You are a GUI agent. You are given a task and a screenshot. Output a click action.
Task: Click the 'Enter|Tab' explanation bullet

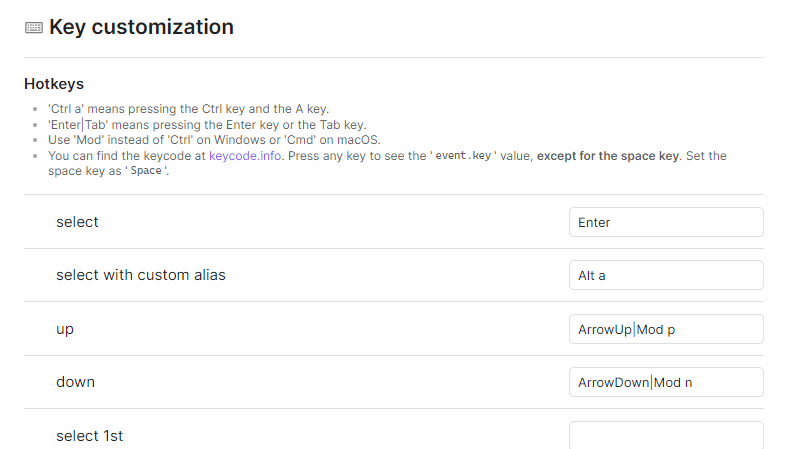pyautogui.click(x=207, y=124)
